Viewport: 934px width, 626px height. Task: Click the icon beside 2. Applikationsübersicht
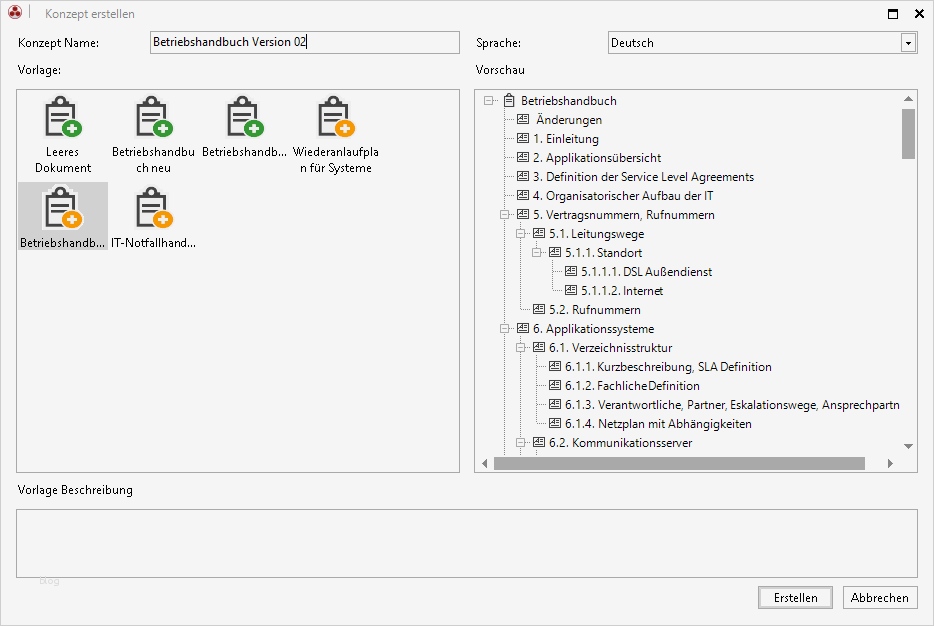click(x=523, y=158)
